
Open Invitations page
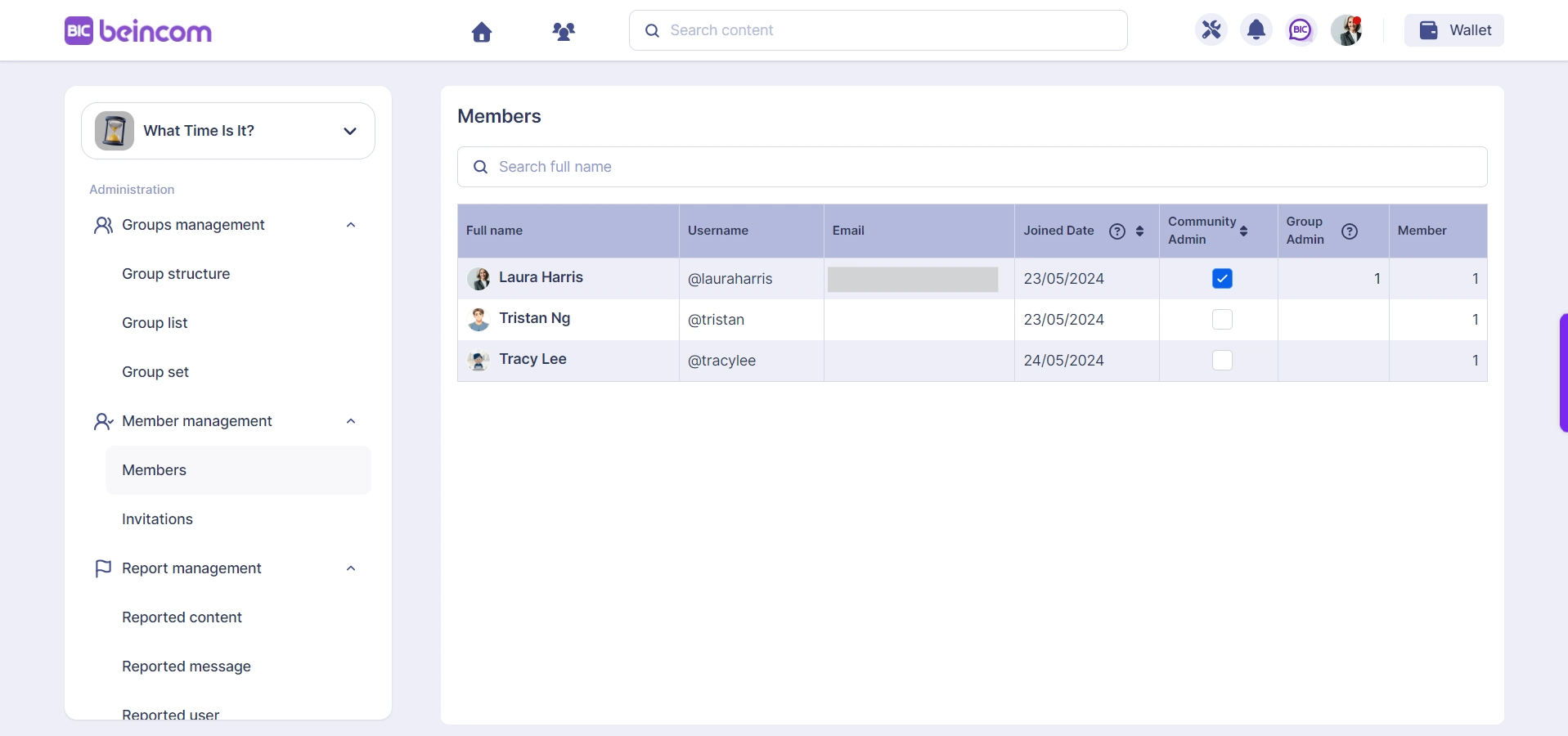pyautogui.click(x=157, y=519)
